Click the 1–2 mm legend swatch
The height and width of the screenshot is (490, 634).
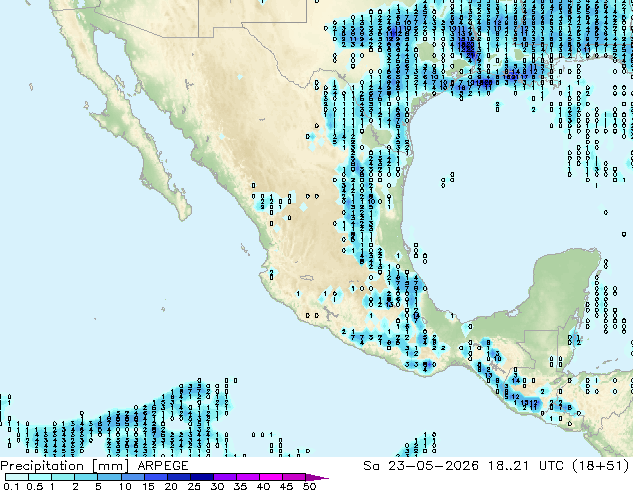[x=63, y=477]
